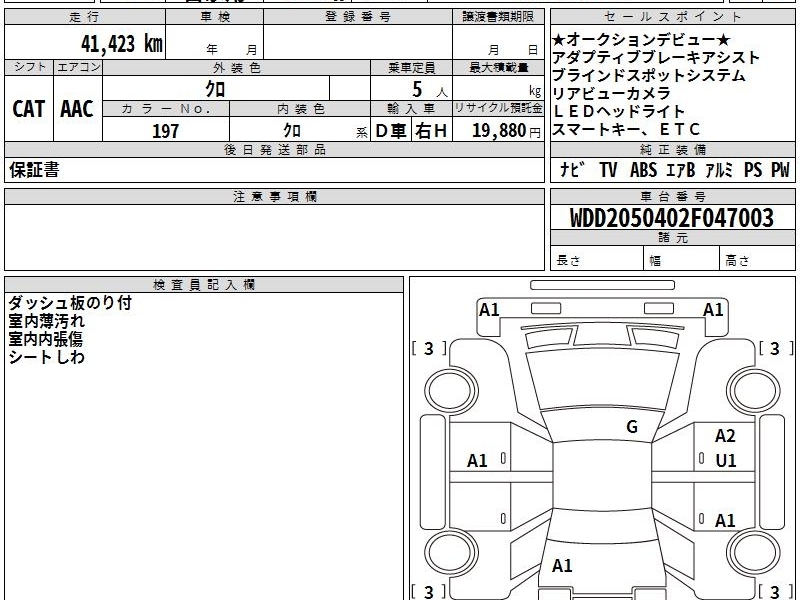Click the シフト header label
This screenshot has width=800, height=600.
point(29,67)
